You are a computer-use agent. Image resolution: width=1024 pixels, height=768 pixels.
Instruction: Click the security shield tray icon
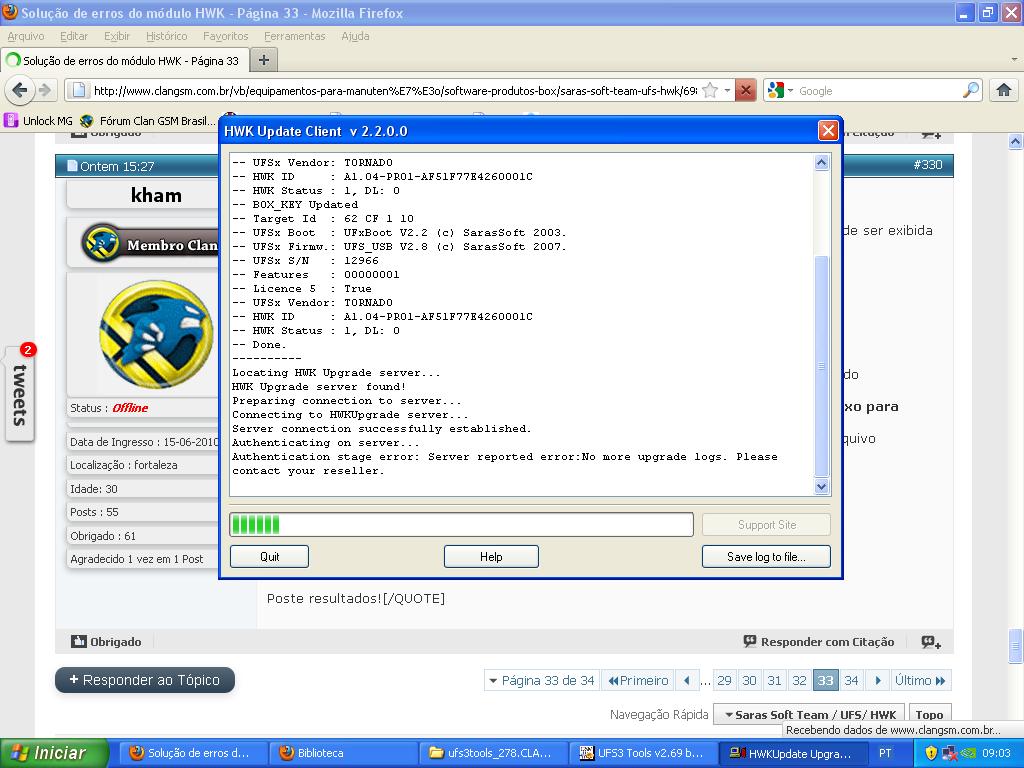click(x=931, y=753)
